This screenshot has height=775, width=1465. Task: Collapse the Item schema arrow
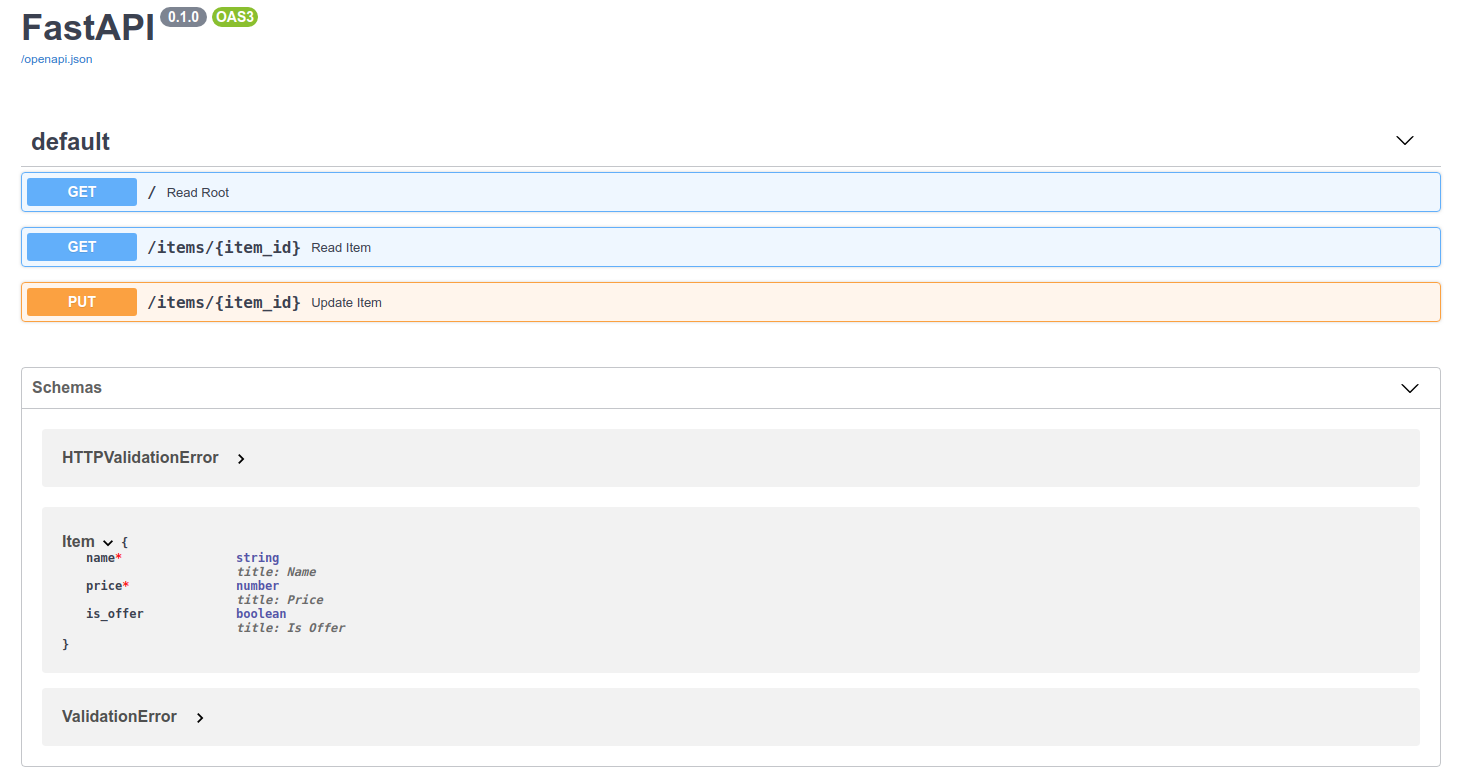click(x=108, y=542)
